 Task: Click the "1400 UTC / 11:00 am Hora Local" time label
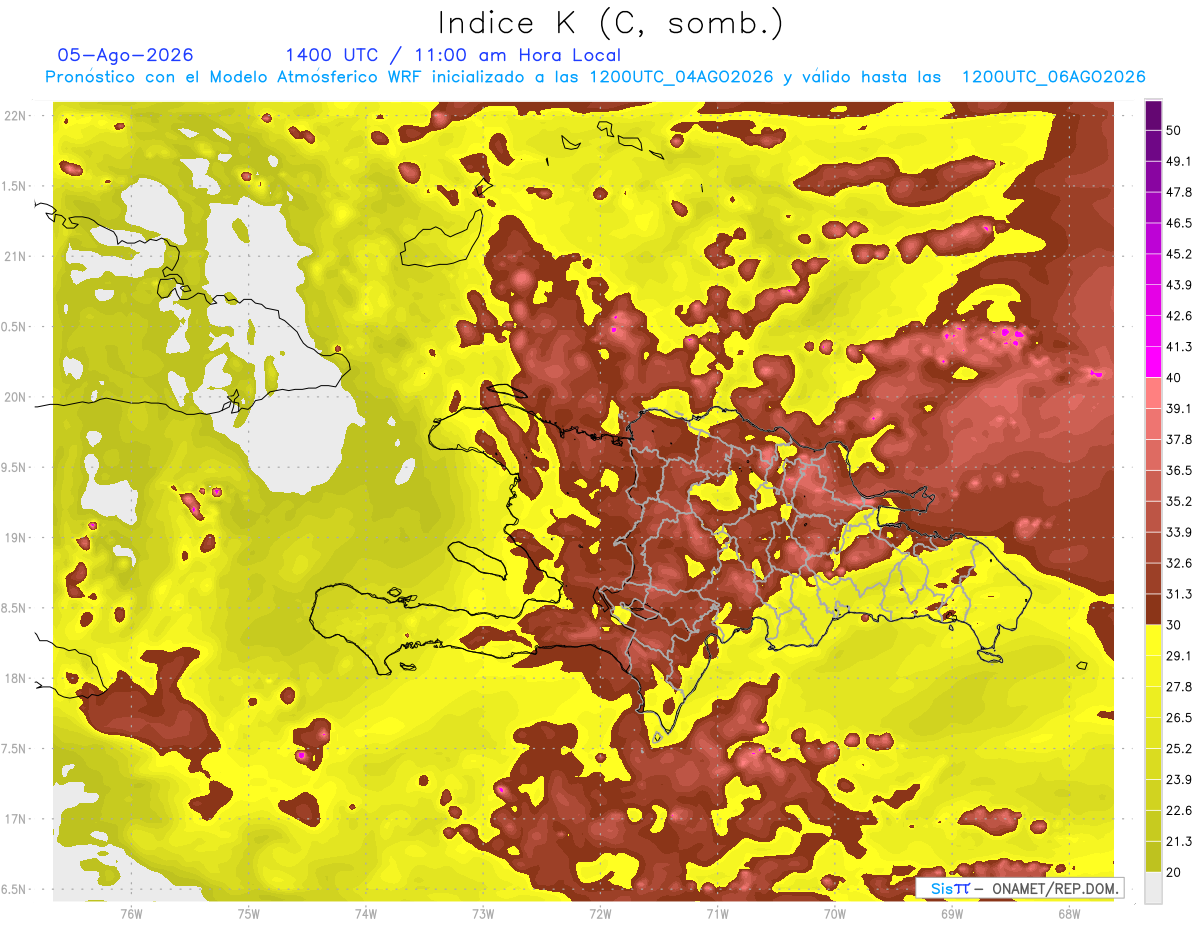tap(453, 55)
